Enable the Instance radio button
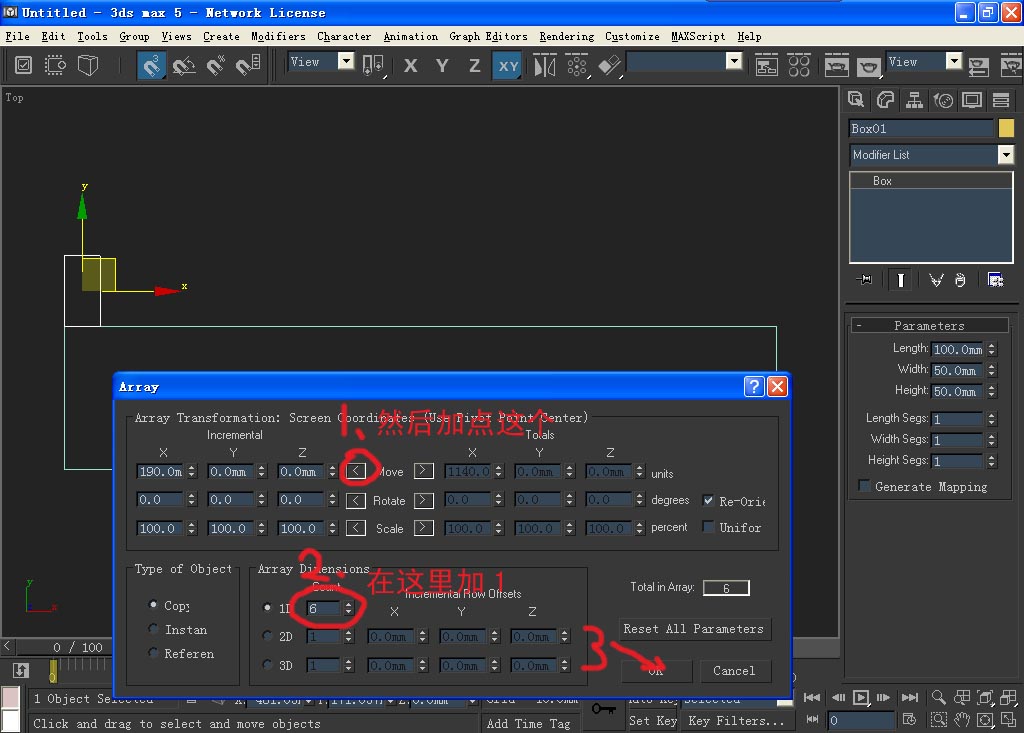The image size is (1024, 733). pos(153,629)
